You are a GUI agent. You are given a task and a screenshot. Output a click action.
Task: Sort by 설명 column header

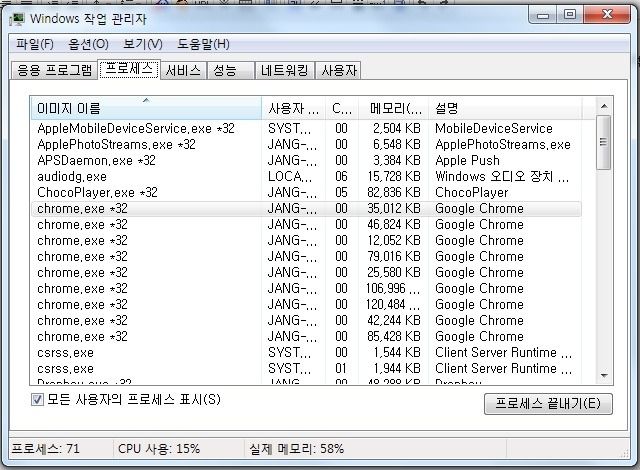point(505,109)
